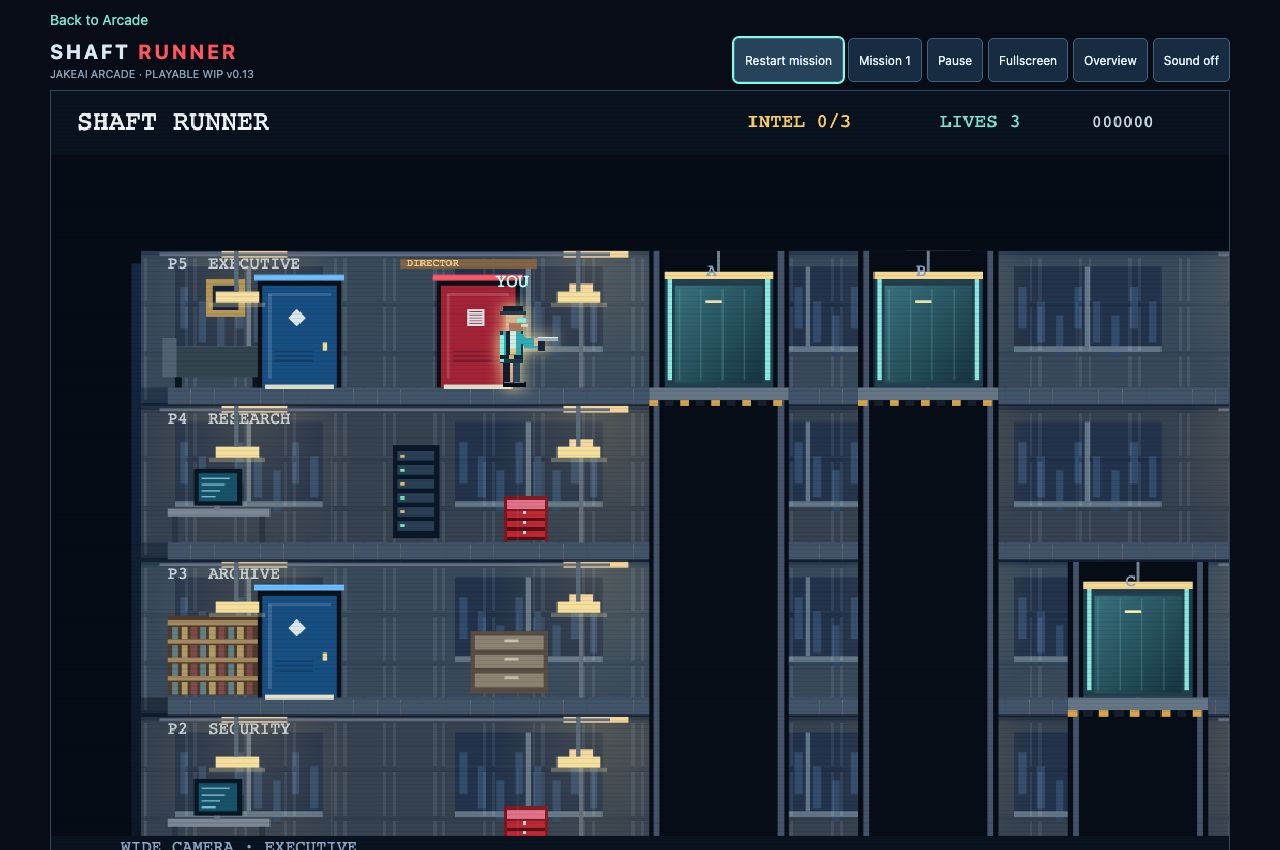The width and height of the screenshot is (1280, 850).
Task: Click the JAKEAI ARCADE version subtitle
Action: 152,74
